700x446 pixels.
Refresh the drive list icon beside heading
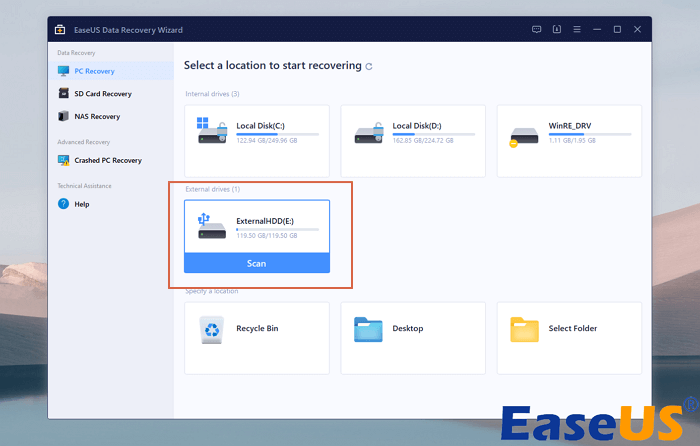tap(369, 67)
